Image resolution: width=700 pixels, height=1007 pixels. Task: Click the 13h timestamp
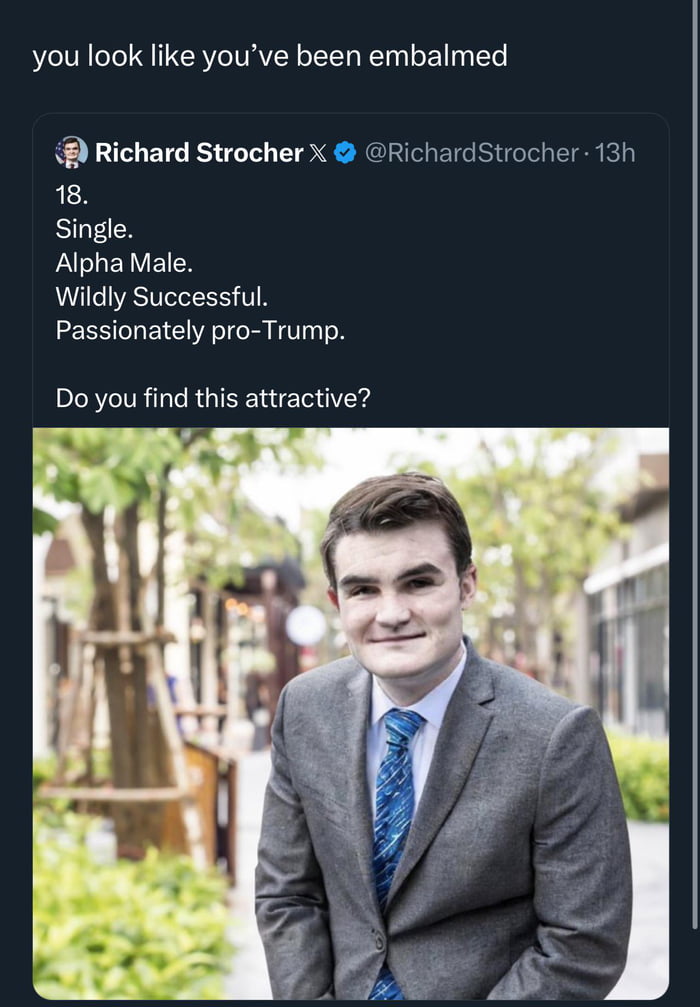tap(615, 153)
